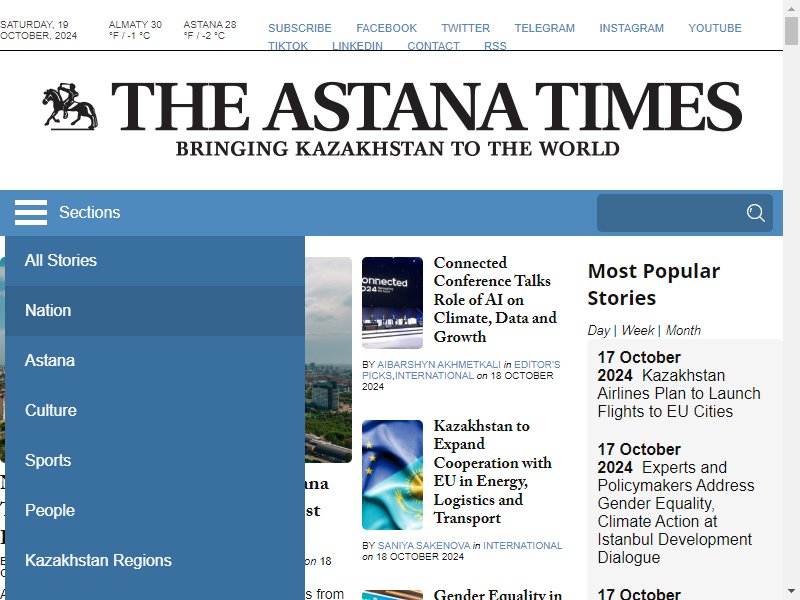Switch Most Popular Stories to Day
The image size is (800, 600).
coord(598,330)
